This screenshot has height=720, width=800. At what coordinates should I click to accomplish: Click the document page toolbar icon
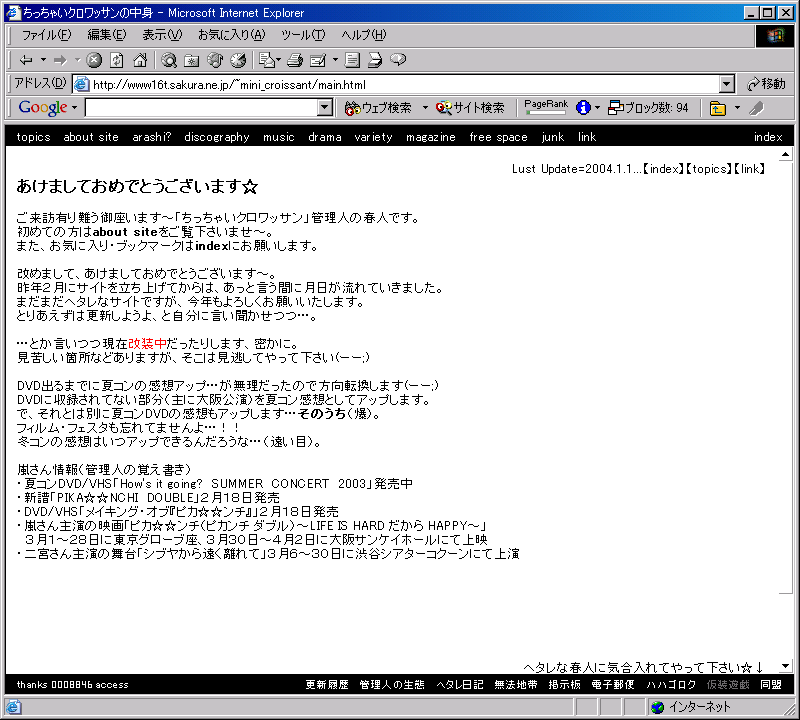[x=352, y=60]
